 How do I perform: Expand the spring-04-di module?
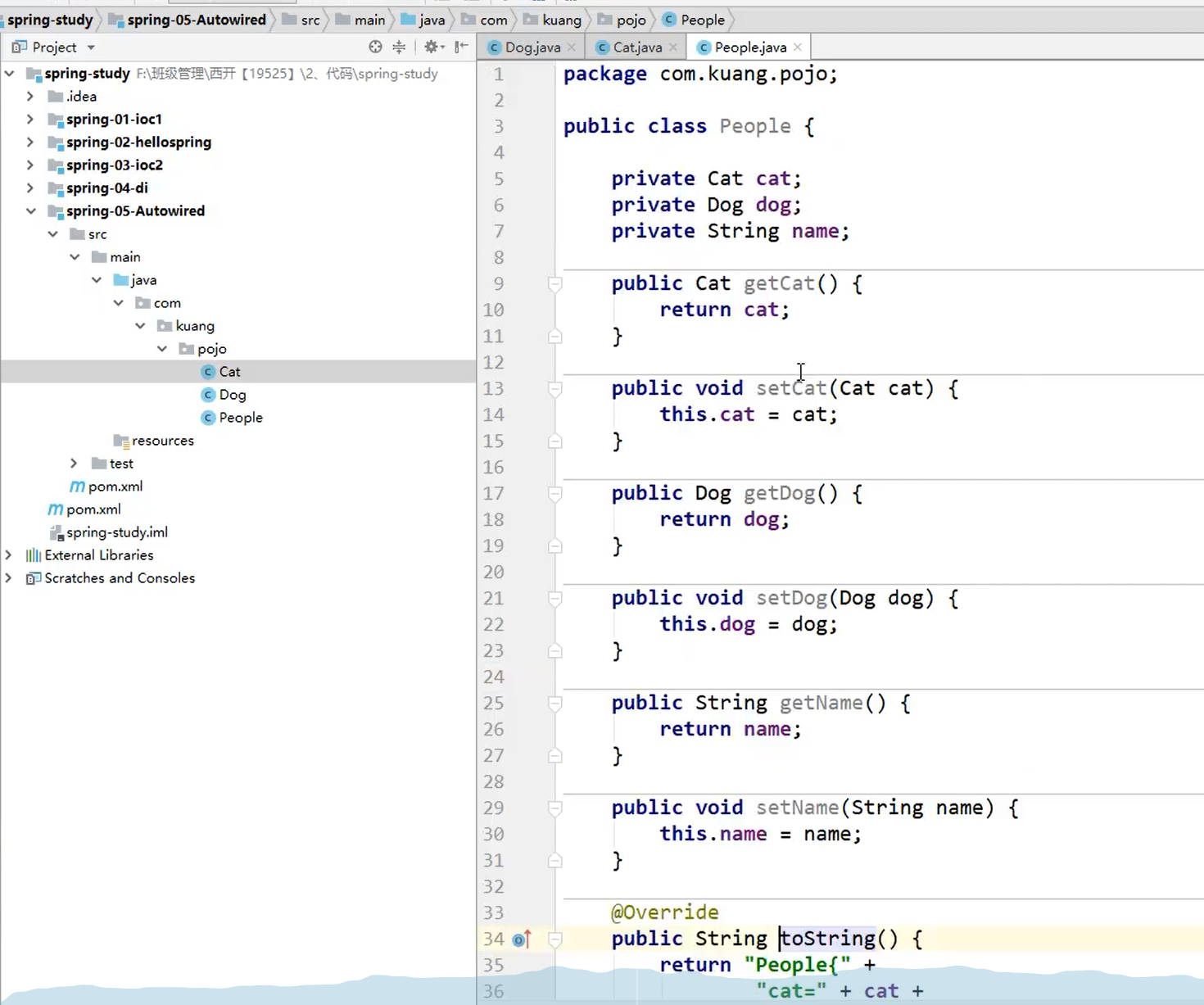click(x=30, y=188)
